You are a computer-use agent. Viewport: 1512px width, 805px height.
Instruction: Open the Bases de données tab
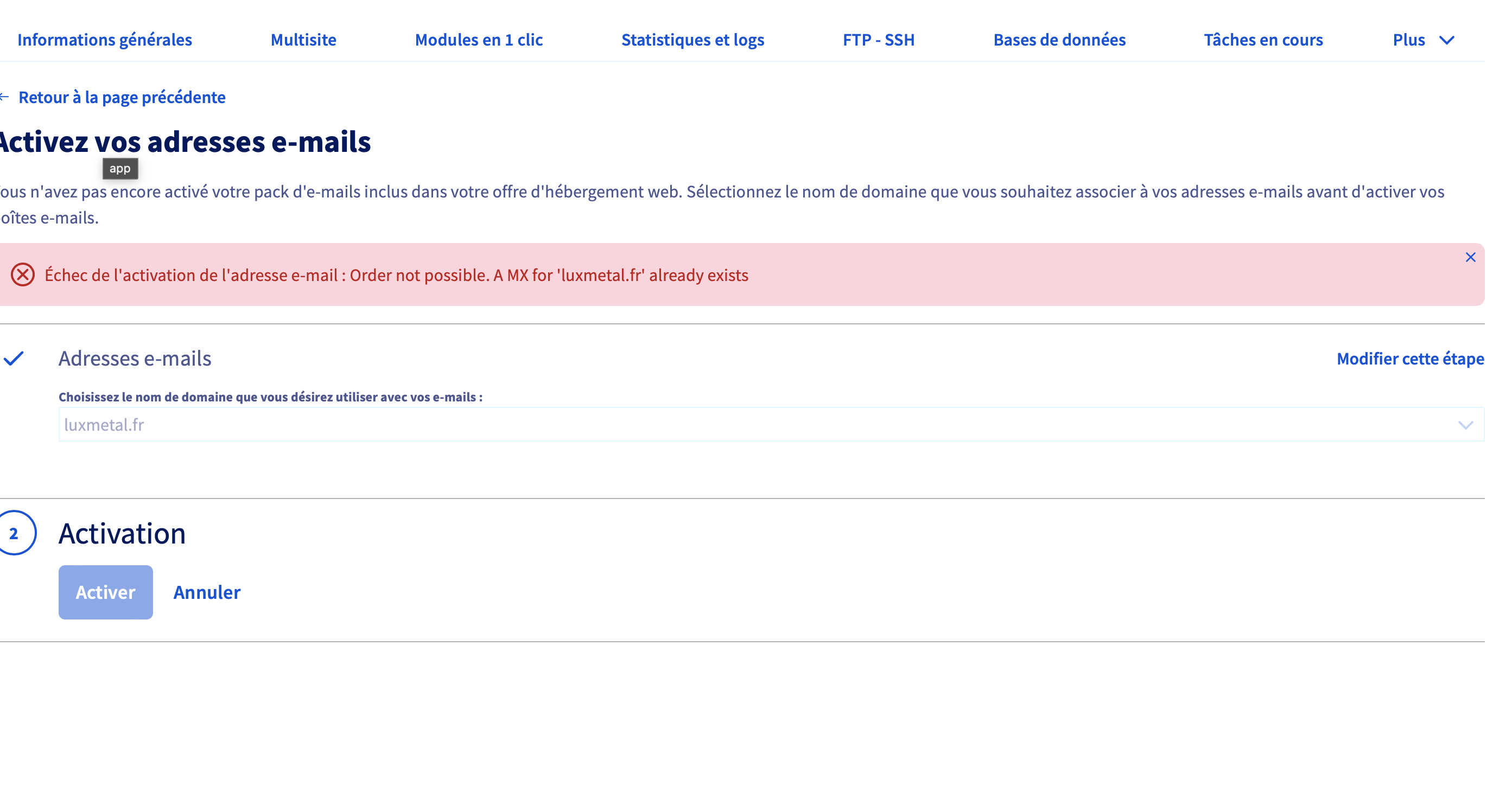[1059, 40]
